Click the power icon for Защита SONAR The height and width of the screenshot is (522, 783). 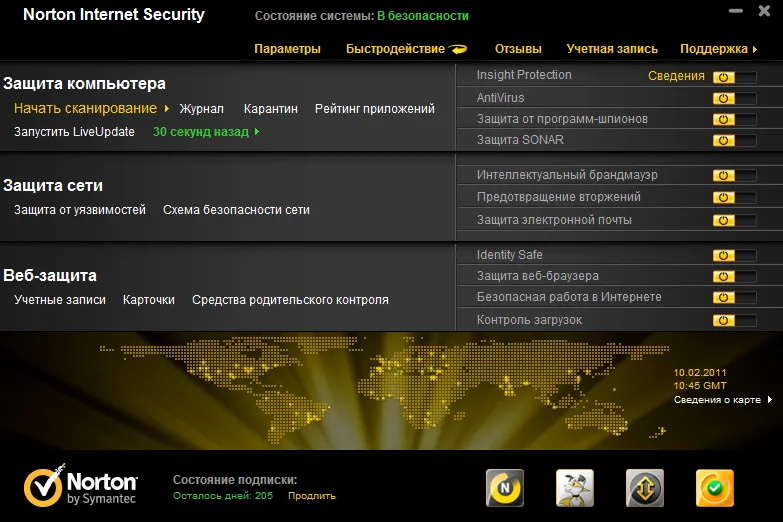pos(723,140)
